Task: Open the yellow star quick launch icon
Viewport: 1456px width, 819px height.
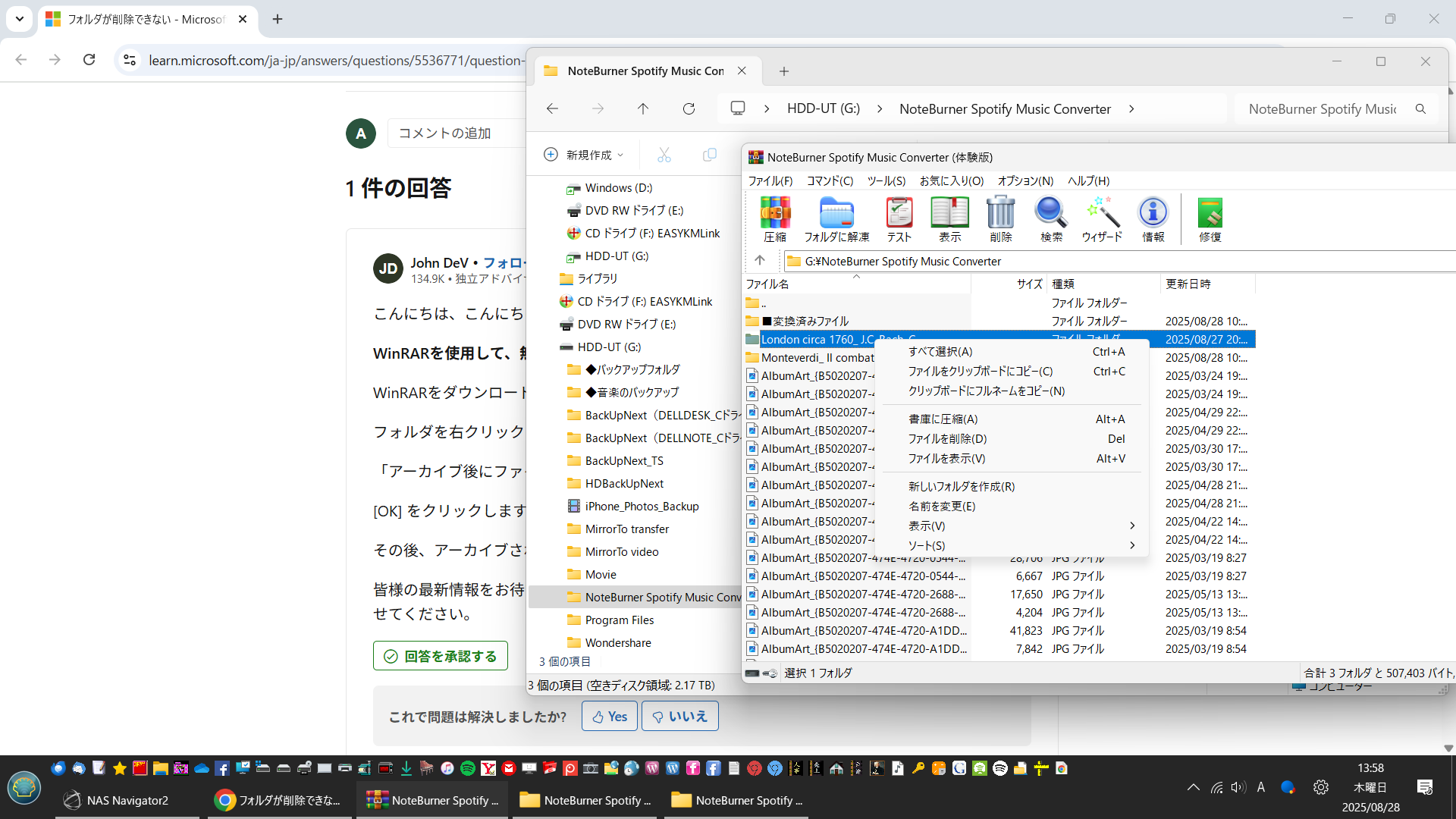Action: [119, 768]
